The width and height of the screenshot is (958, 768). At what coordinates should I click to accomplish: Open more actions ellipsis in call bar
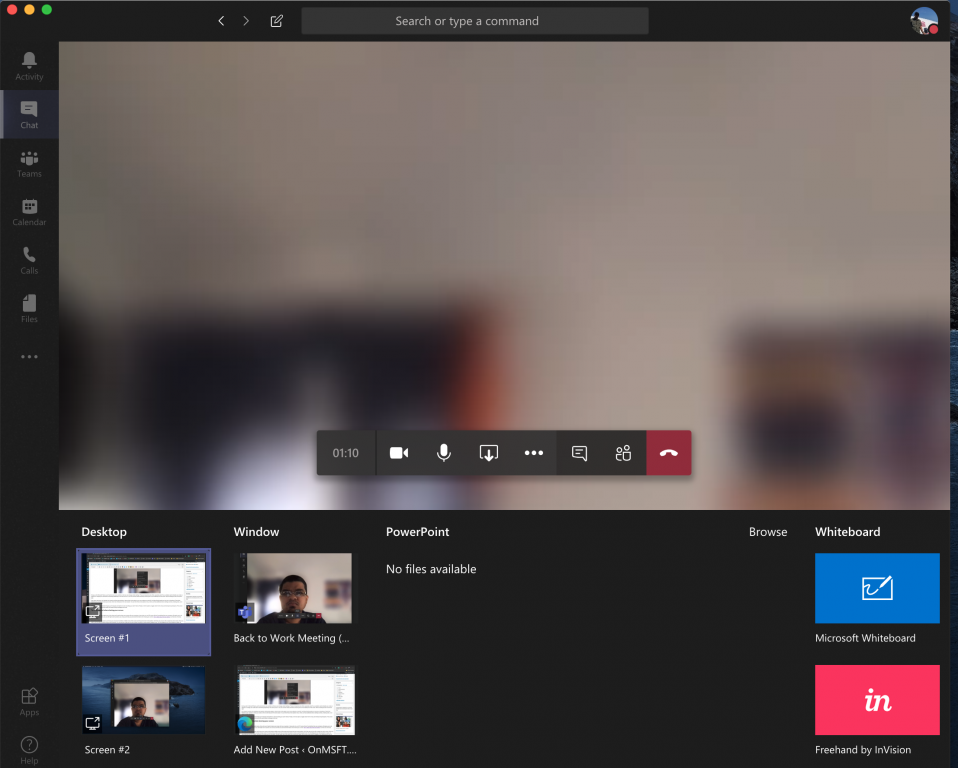pyautogui.click(x=534, y=453)
